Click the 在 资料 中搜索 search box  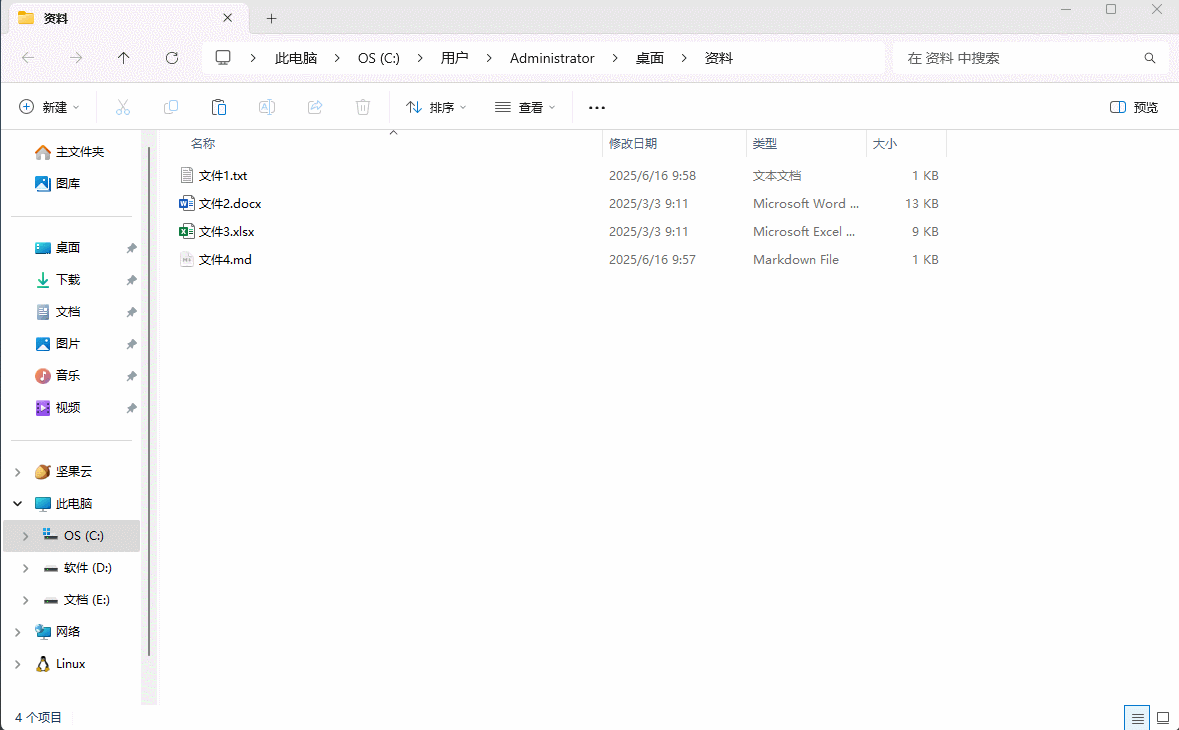[1020, 58]
